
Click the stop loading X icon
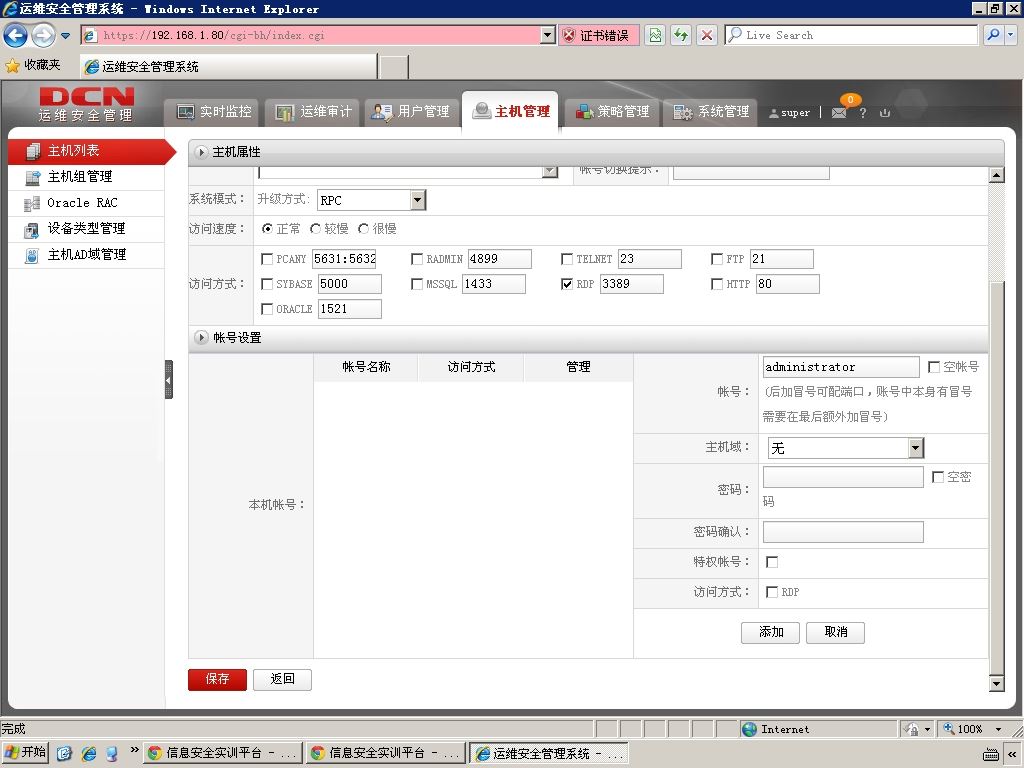coord(707,35)
